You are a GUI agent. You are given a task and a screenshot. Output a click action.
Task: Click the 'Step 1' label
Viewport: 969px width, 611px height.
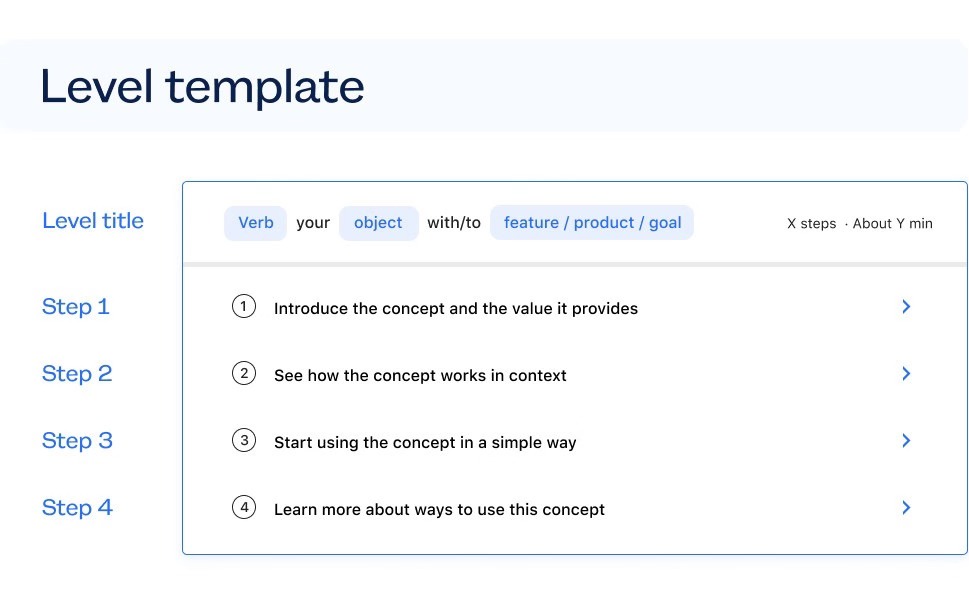tap(76, 307)
